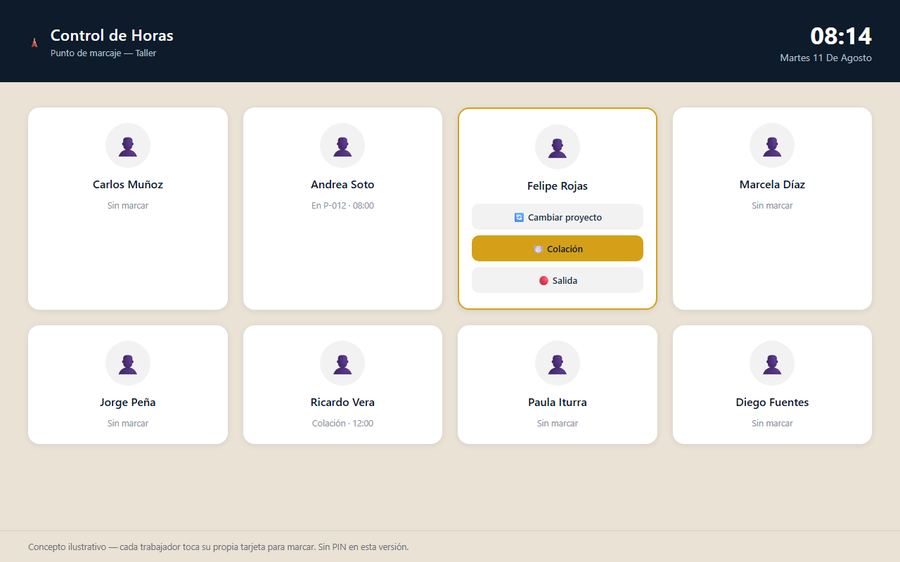The width and height of the screenshot is (900, 562).
Task: Tap Marcela Díaz's profile avatar
Action: (772, 145)
